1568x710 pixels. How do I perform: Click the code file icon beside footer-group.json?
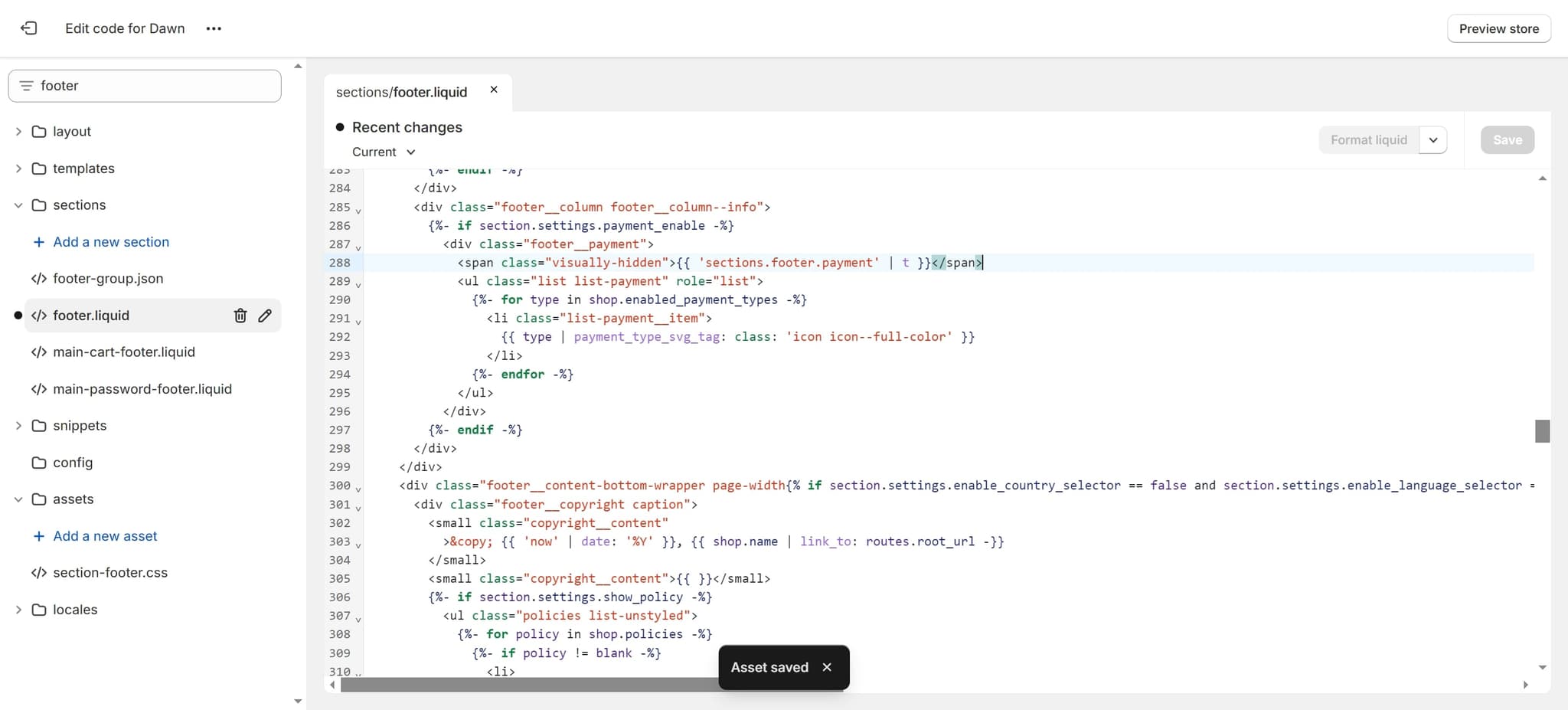[38, 278]
